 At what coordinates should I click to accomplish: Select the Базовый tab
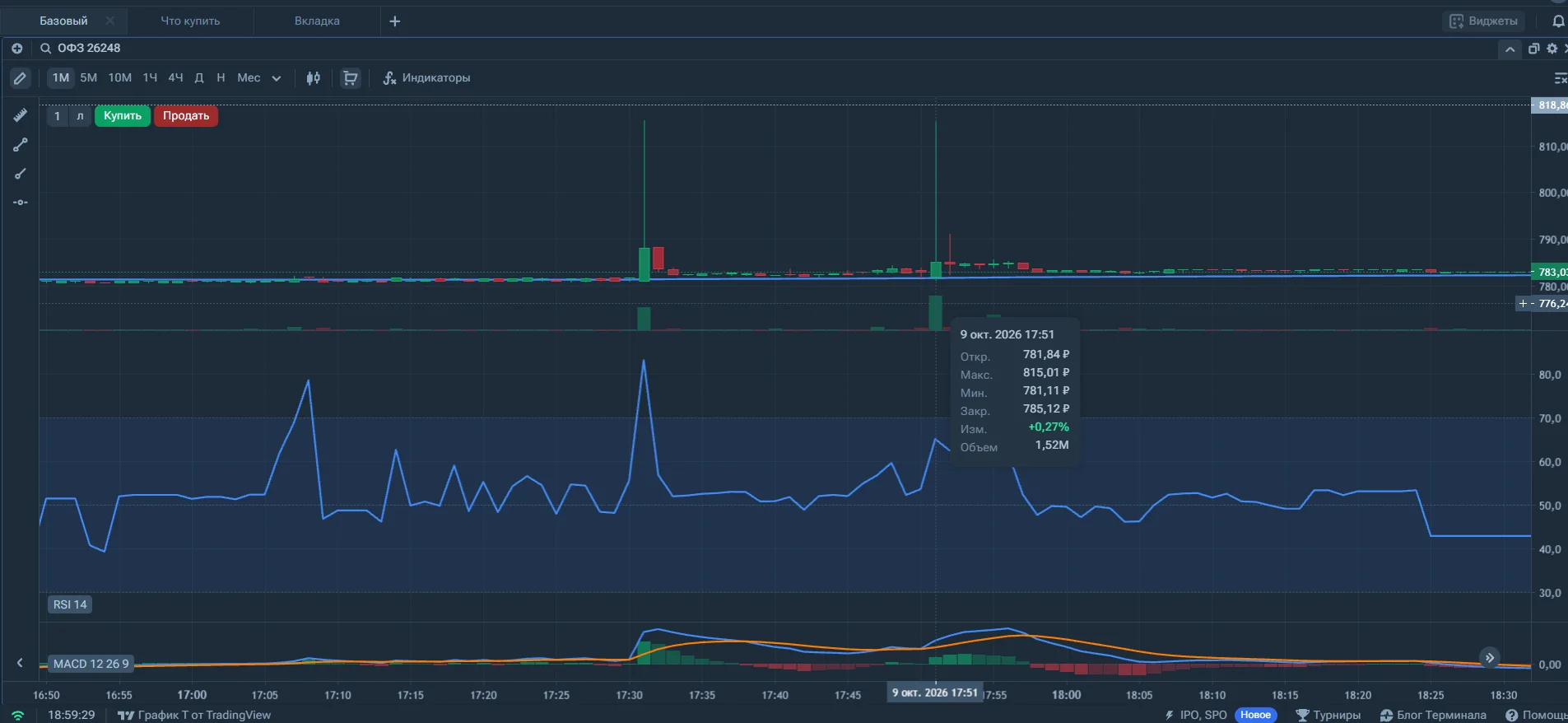tap(63, 21)
